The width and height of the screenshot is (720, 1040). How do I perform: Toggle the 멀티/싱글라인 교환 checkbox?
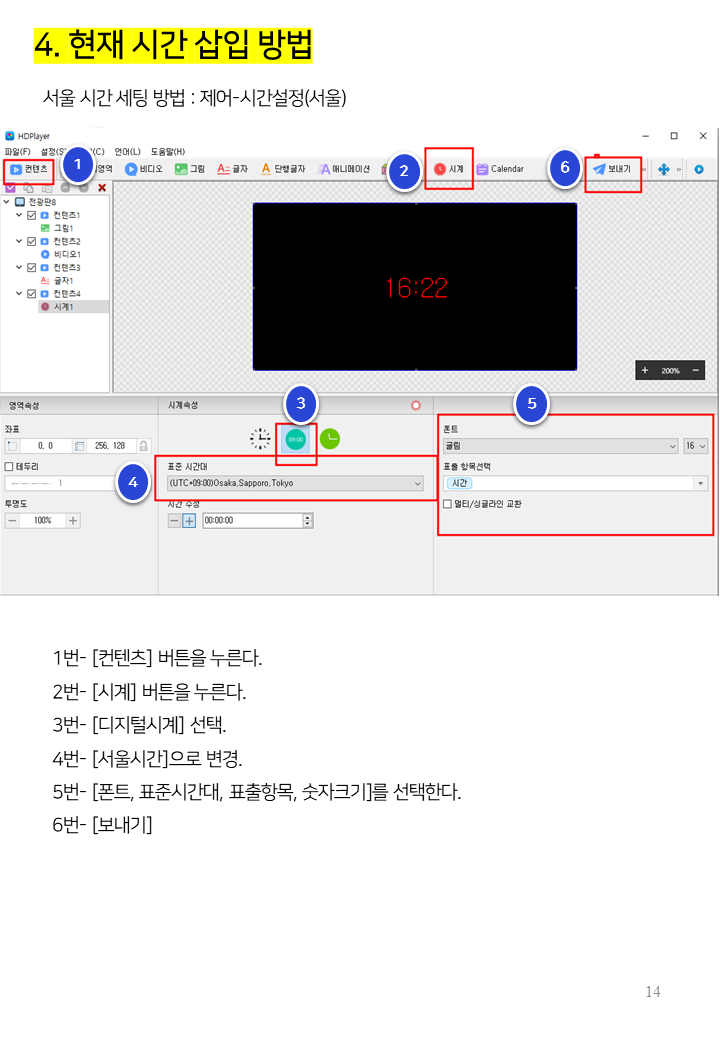coord(448,504)
